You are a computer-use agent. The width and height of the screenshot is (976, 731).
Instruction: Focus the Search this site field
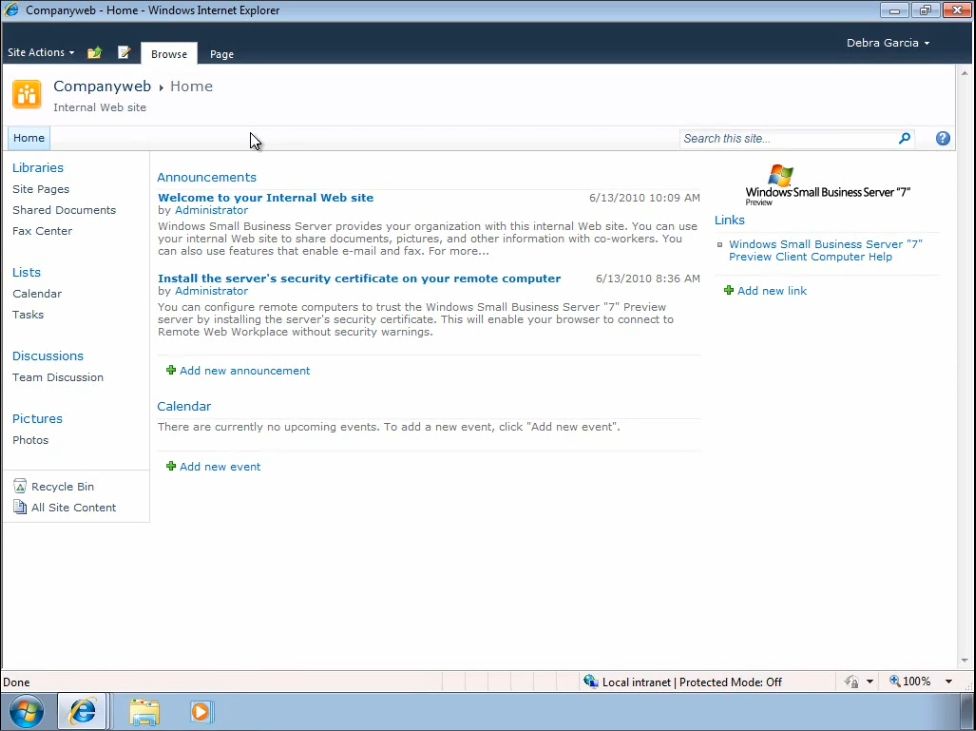point(787,138)
